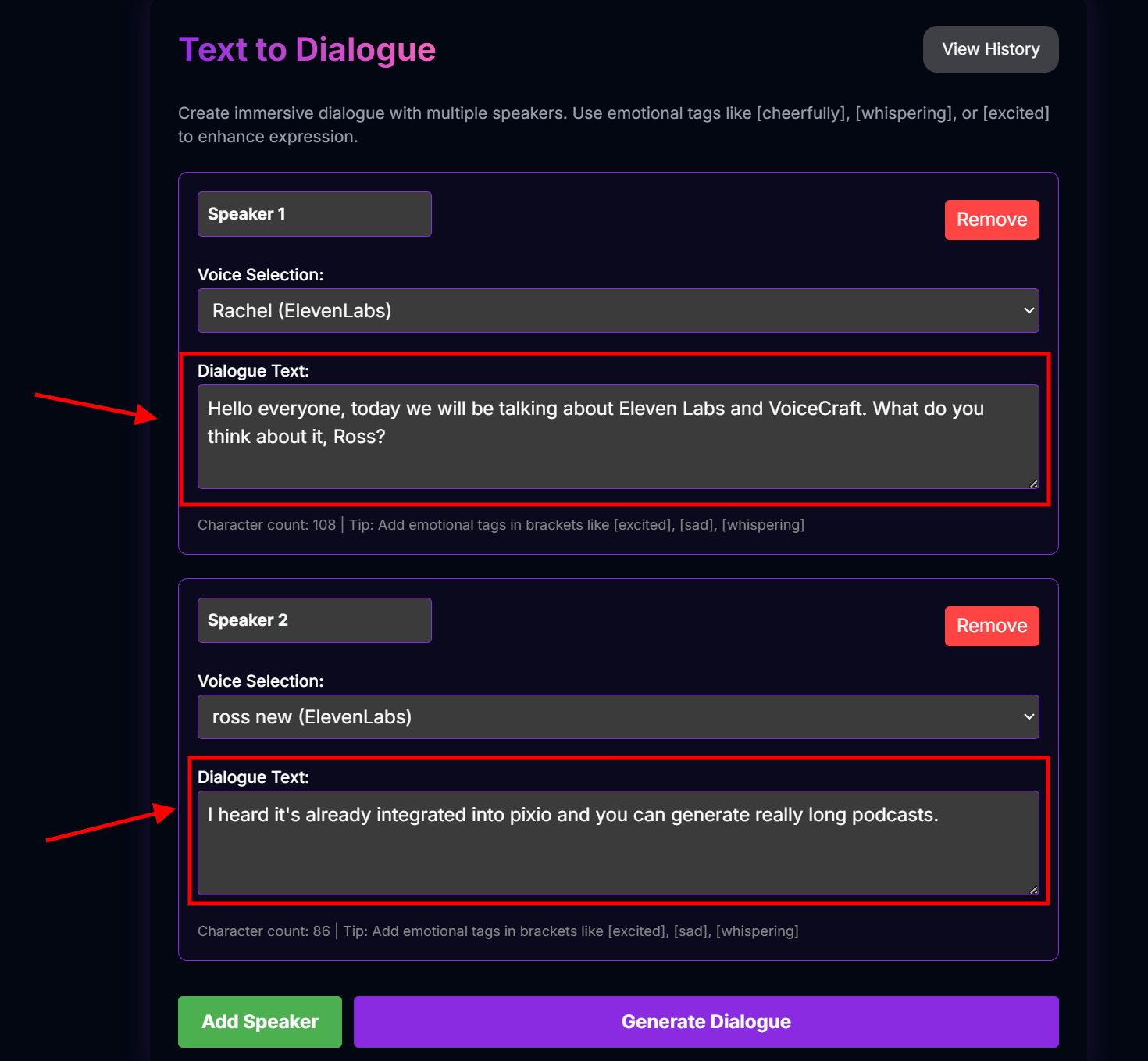Select the ross new voice entry

coord(312,716)
